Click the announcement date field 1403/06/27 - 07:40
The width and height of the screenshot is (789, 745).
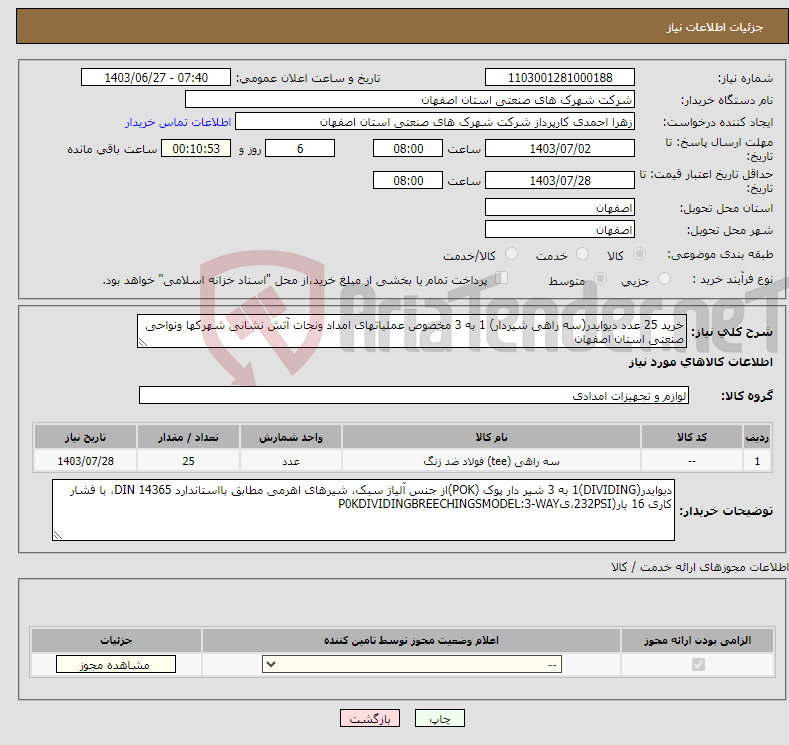(x=156, y=77)
